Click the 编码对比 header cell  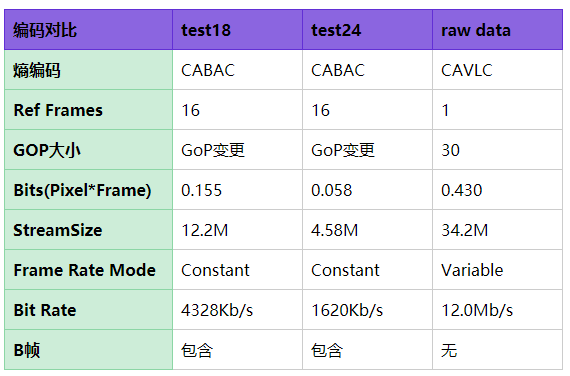(x=88, y=30)
